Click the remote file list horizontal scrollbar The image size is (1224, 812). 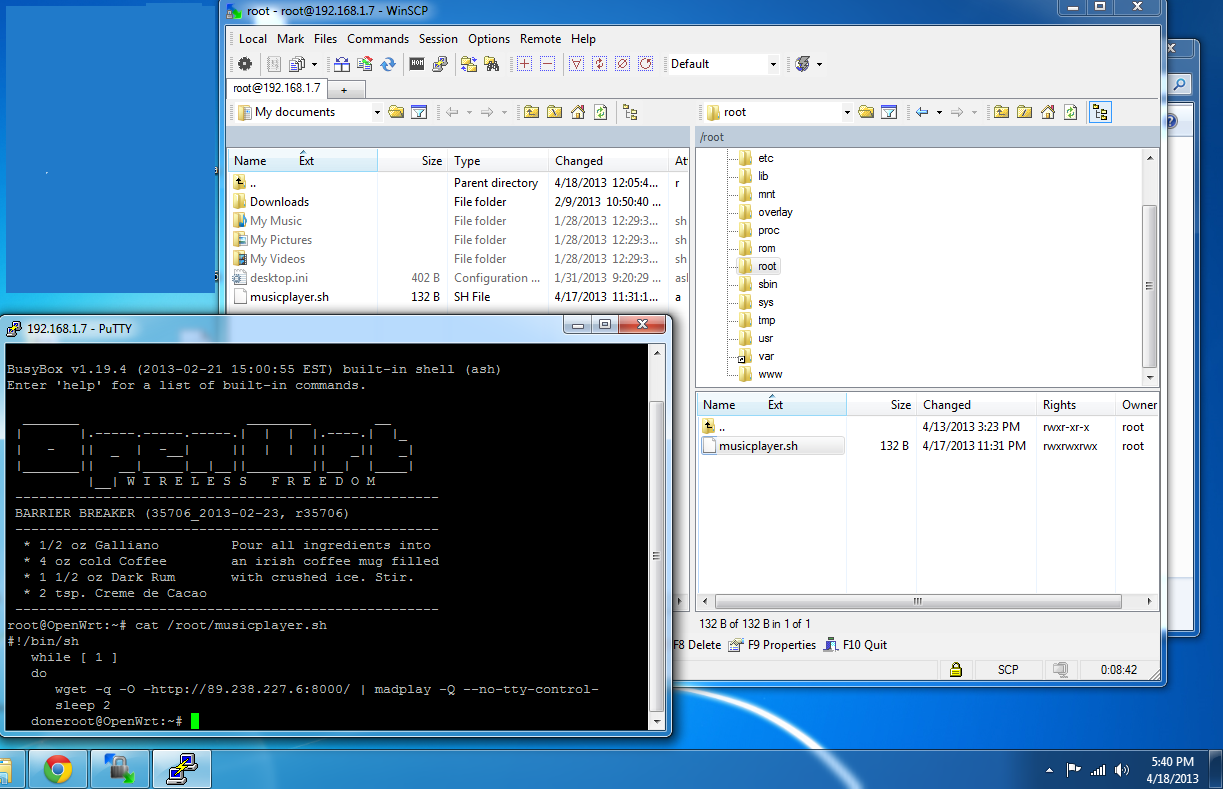coord(917,601)
